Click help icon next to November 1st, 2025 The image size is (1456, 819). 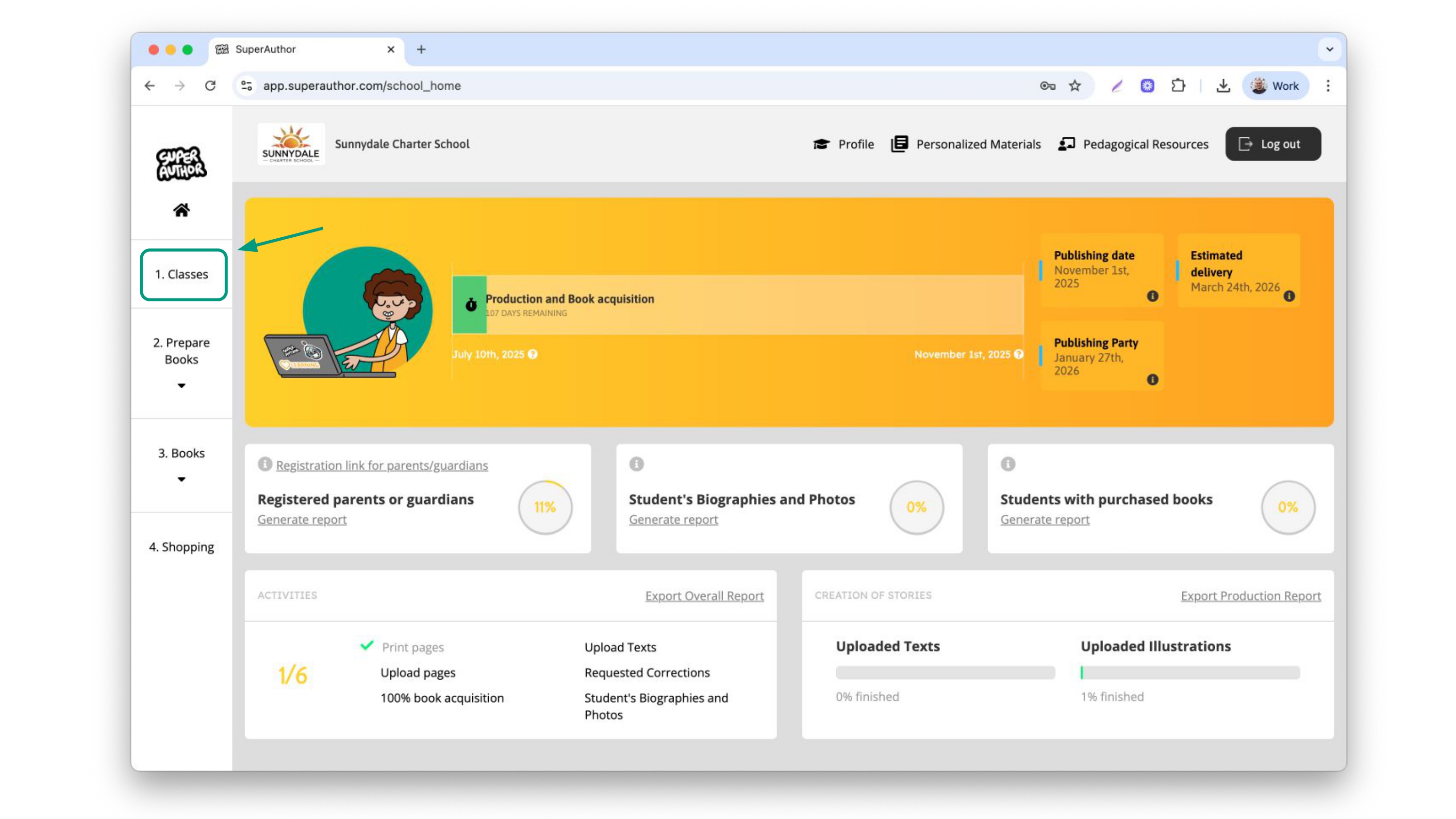[1019, 354]
